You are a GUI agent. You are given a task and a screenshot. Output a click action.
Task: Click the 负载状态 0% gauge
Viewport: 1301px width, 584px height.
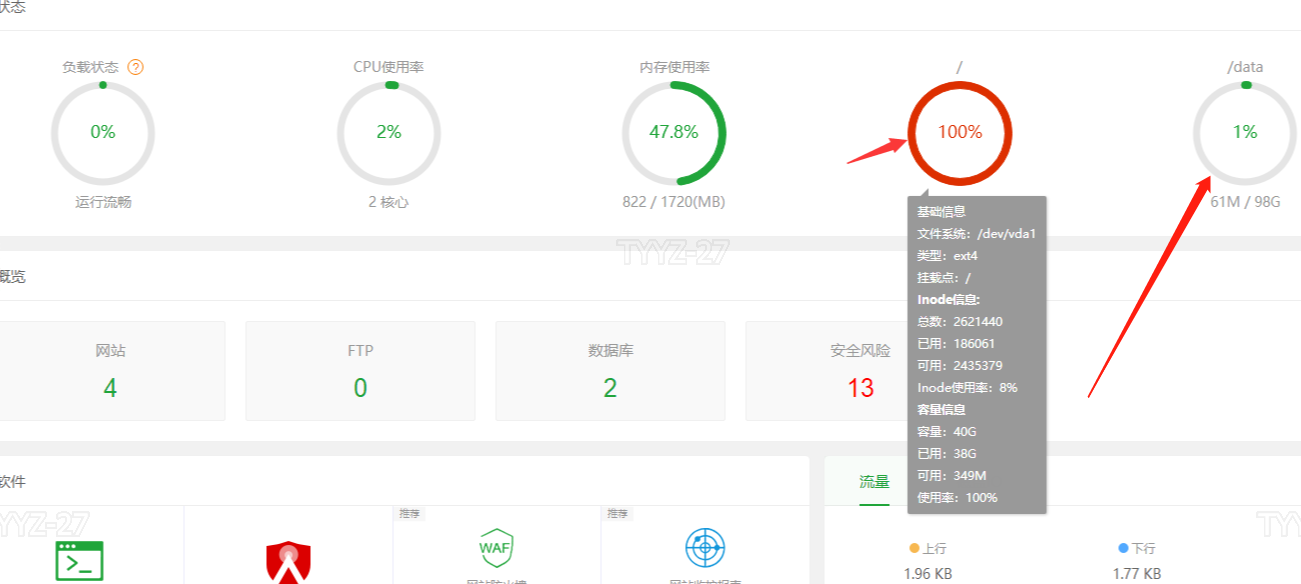click(102, 132)
